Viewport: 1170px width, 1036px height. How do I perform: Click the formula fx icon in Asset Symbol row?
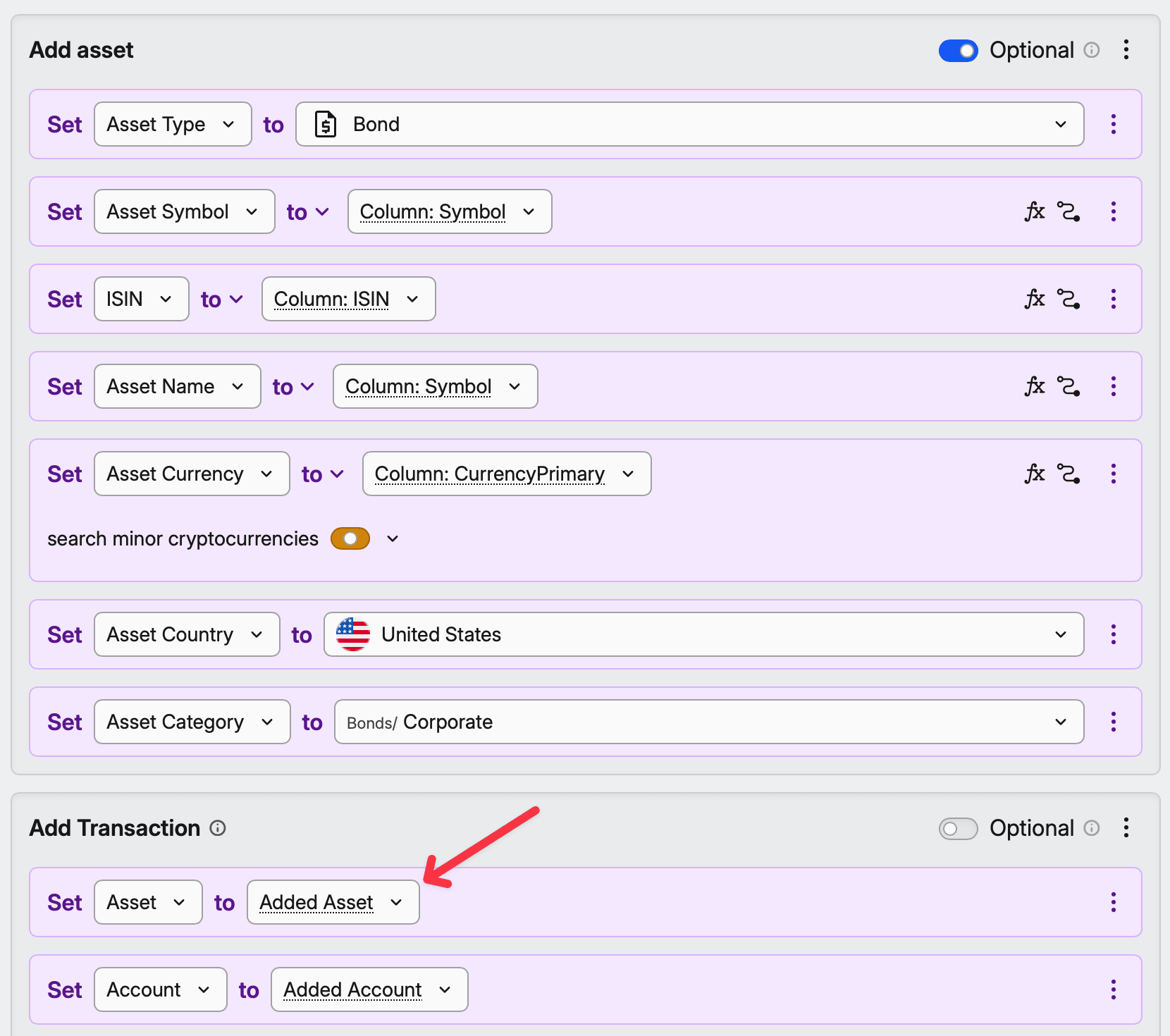tap(1034, 211)
